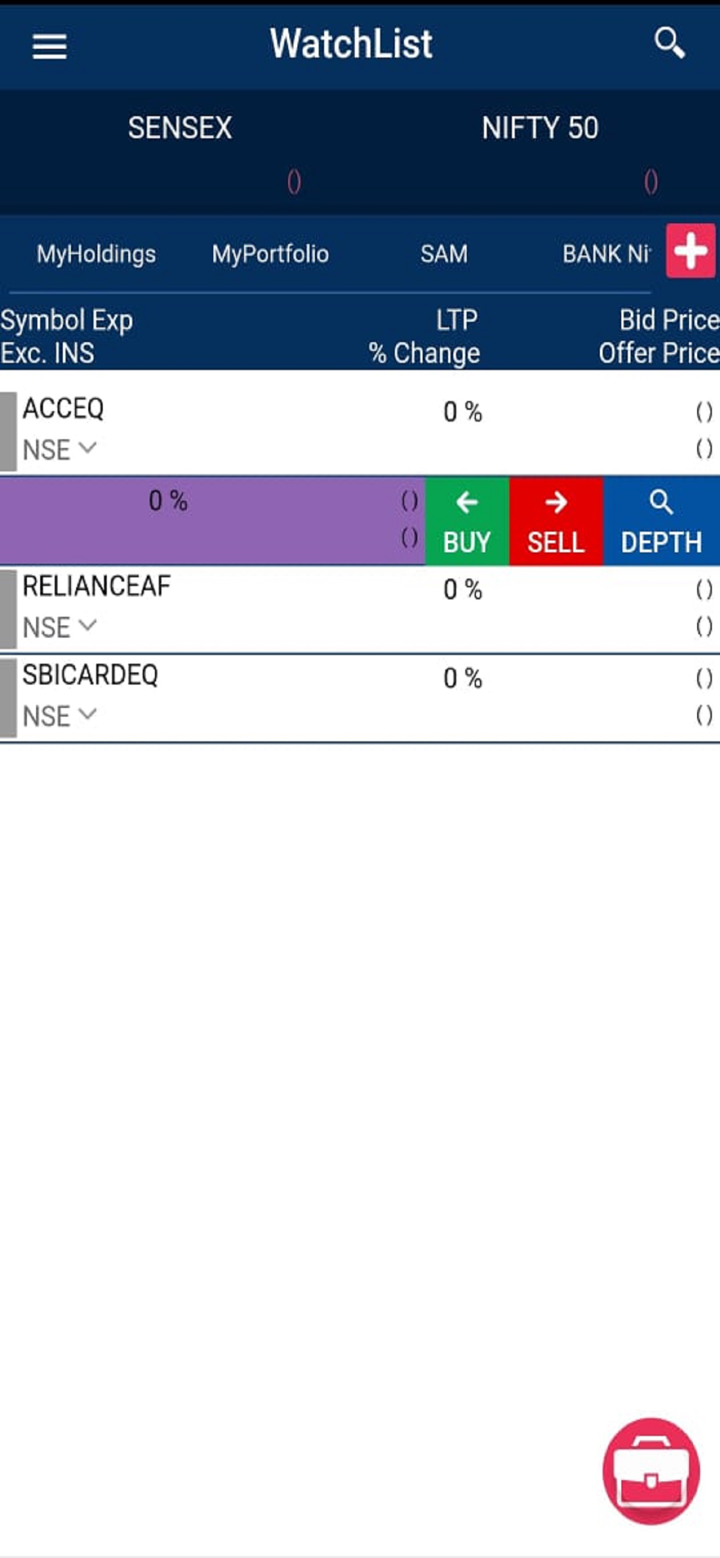Add a new watchlist with plus icon
The image size is (720, 1558).
(x=691, y=251)
